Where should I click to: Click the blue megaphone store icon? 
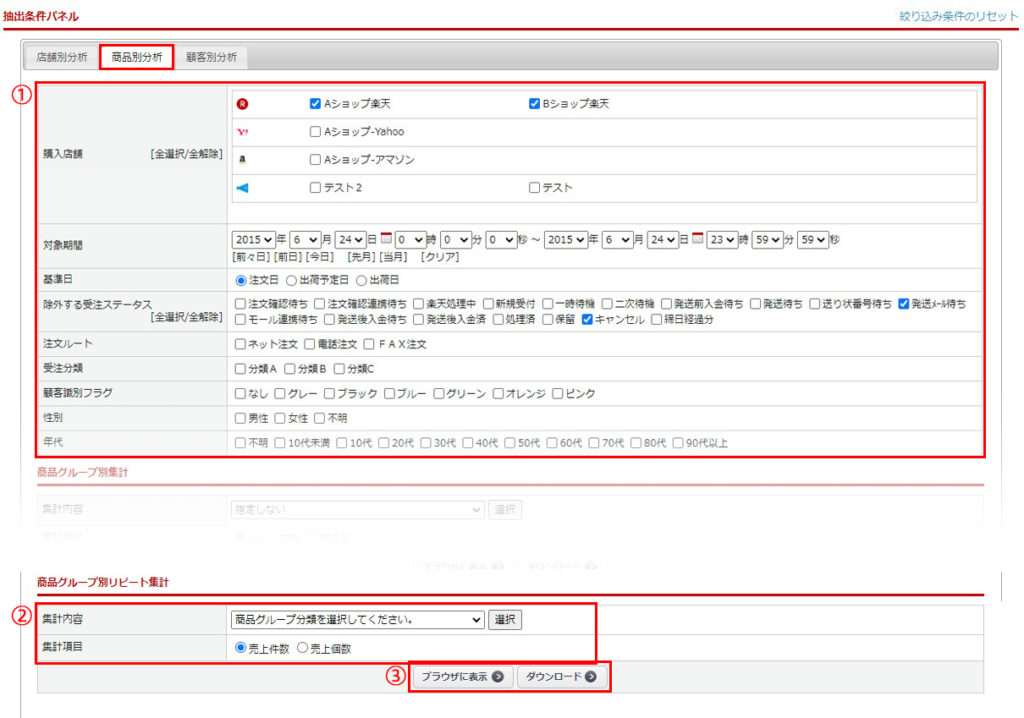(242, 188)
